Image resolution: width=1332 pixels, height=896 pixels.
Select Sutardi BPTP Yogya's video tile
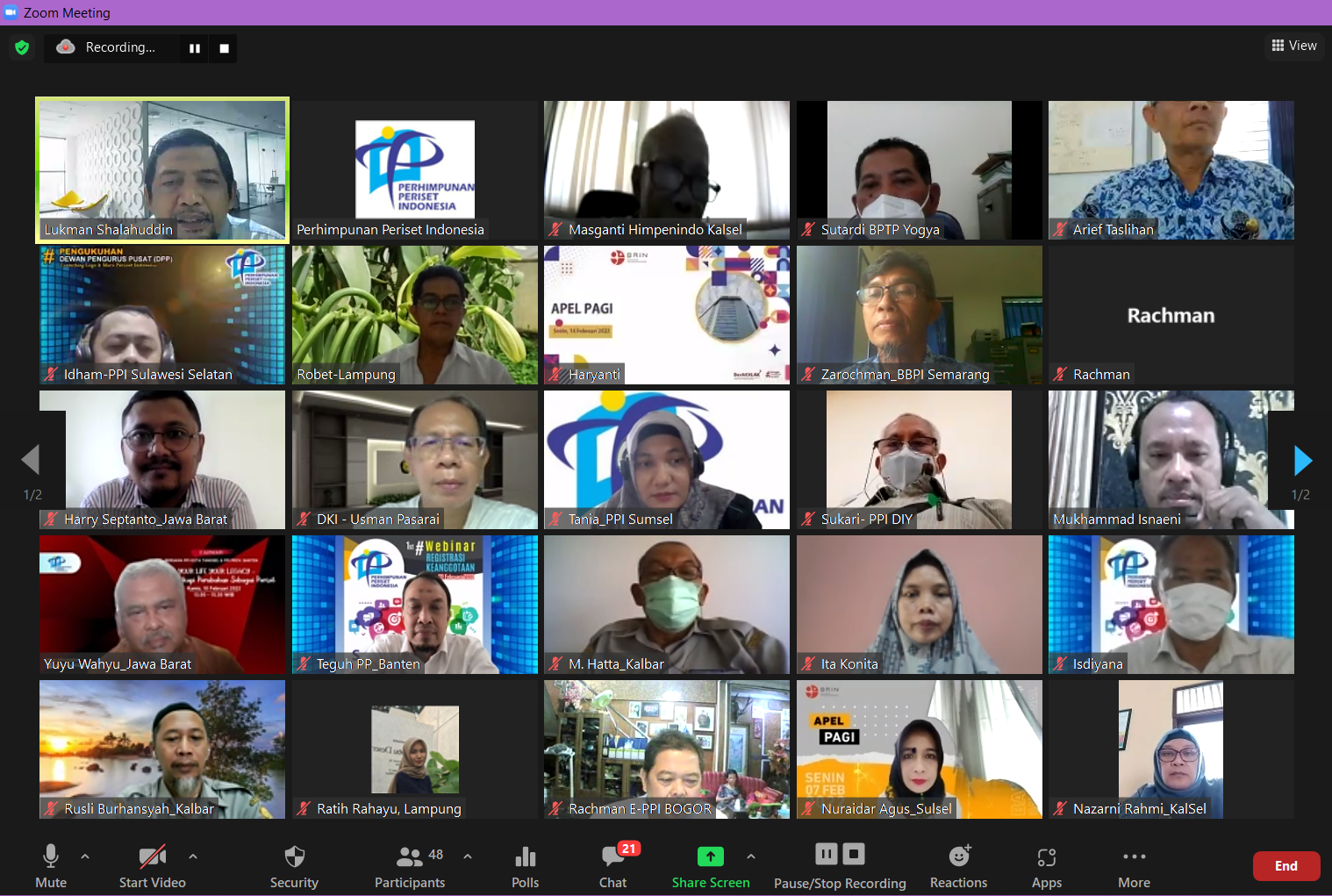[920, 170]
